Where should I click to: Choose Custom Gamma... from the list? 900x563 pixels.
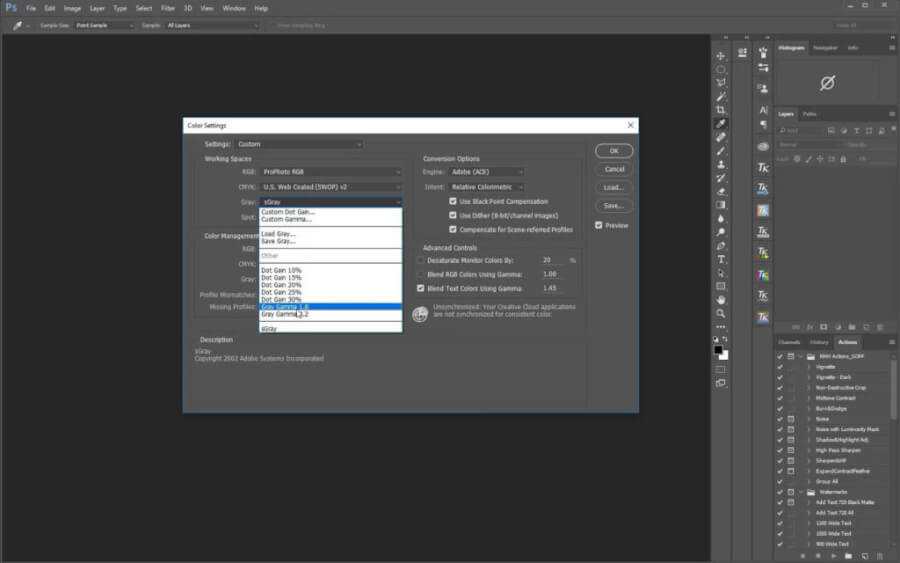(x=331, y=219)
